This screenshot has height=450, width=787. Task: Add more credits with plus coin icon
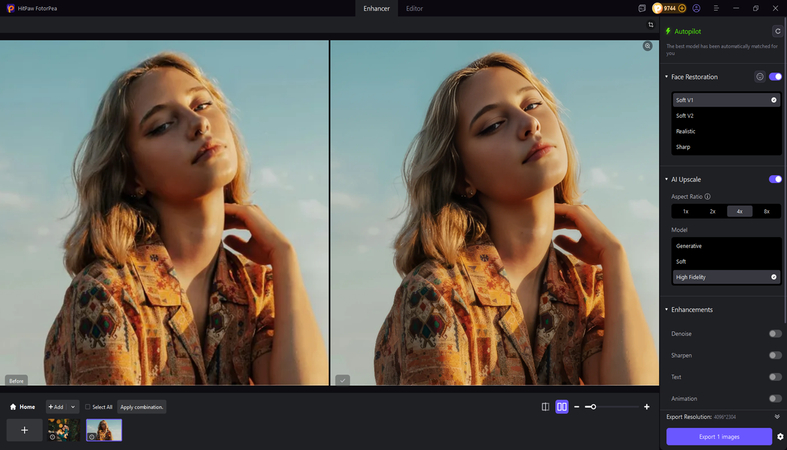tap(682, 8)
